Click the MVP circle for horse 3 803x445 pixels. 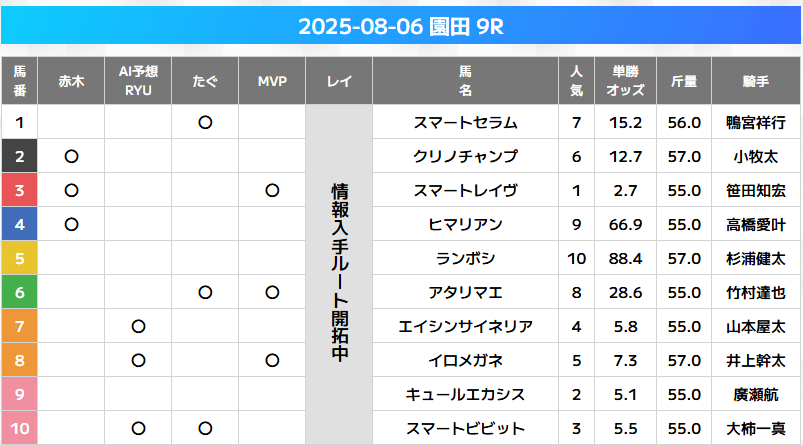tap(272, 190)
